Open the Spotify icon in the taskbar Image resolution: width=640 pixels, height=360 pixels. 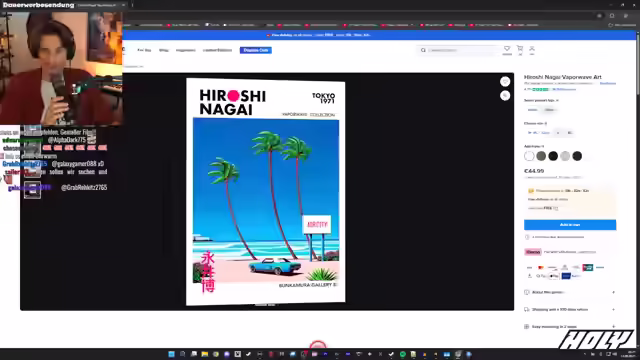402,354
